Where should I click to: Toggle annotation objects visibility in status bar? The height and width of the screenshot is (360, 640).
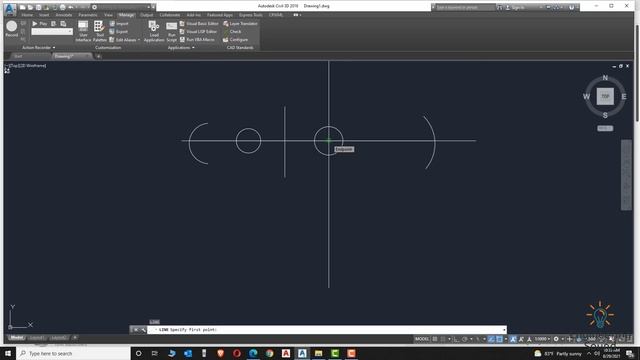click(513, 339)
